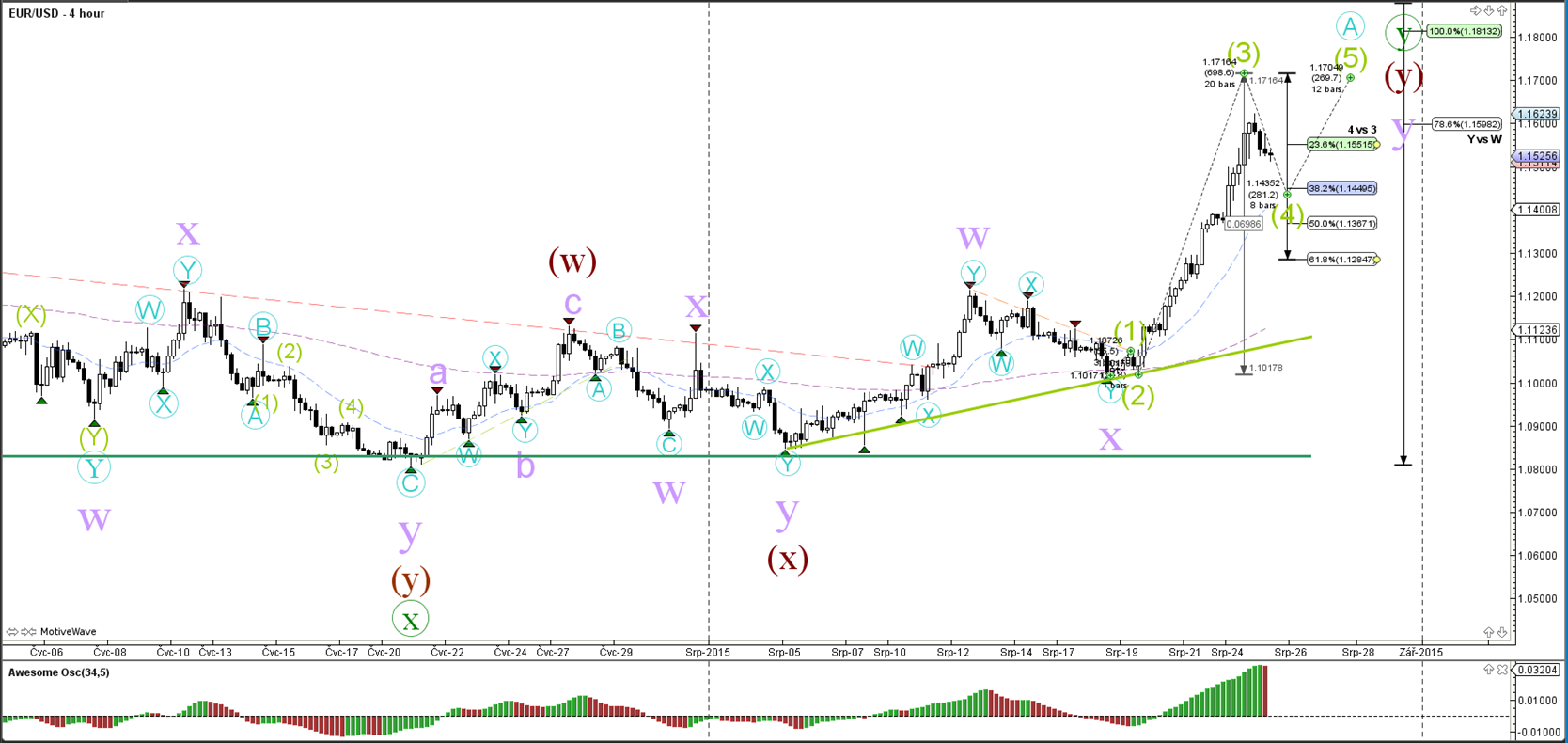Move Awesome Oscillator panel up with arrow icon

1489,670
